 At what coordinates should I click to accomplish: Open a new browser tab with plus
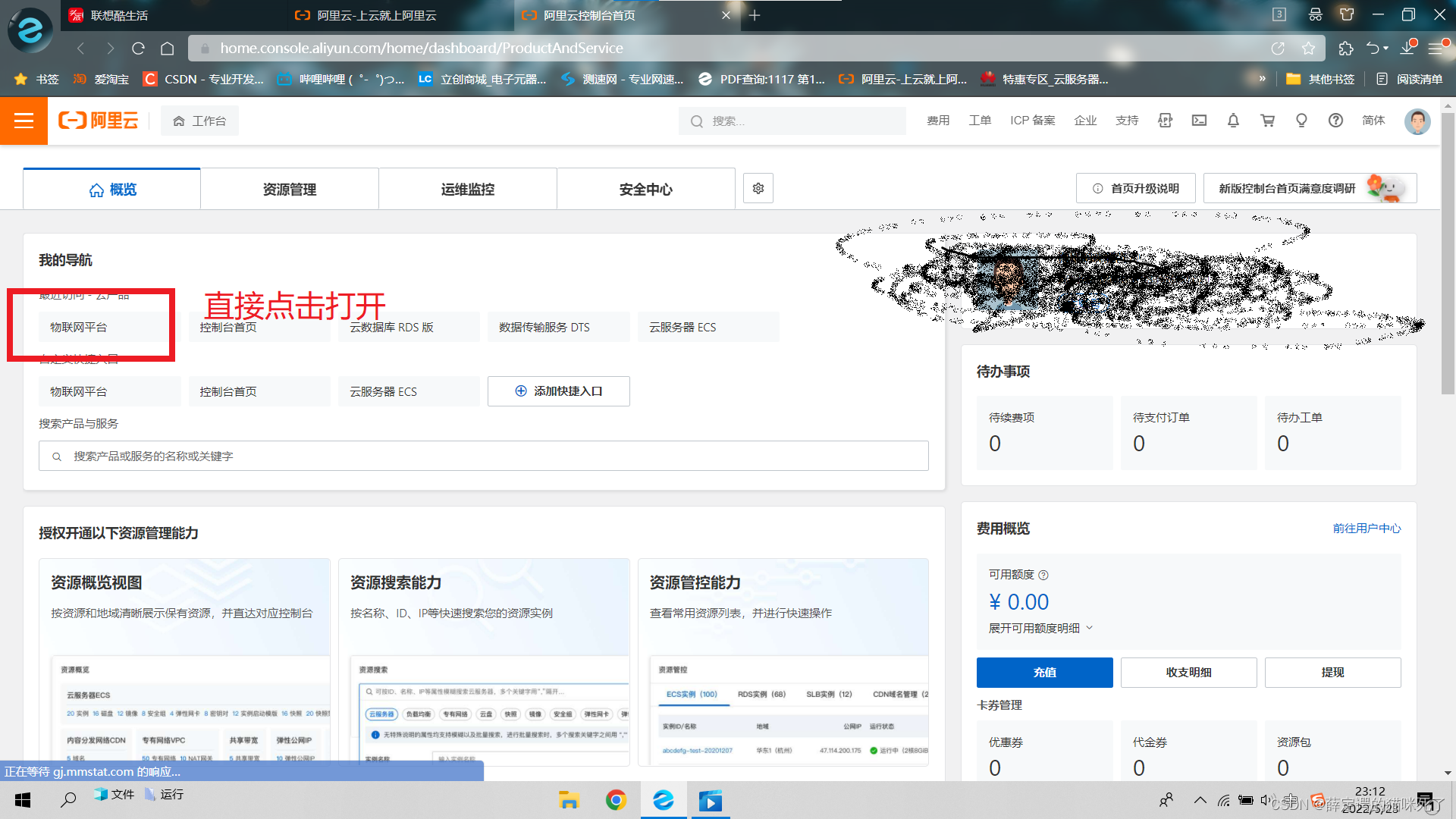pos(755,15)
